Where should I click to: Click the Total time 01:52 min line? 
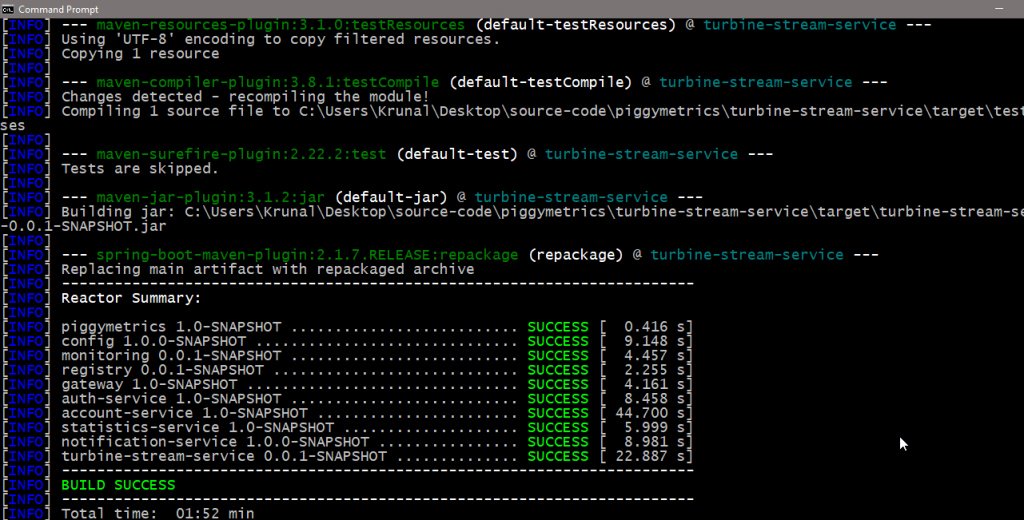point(158,514)
